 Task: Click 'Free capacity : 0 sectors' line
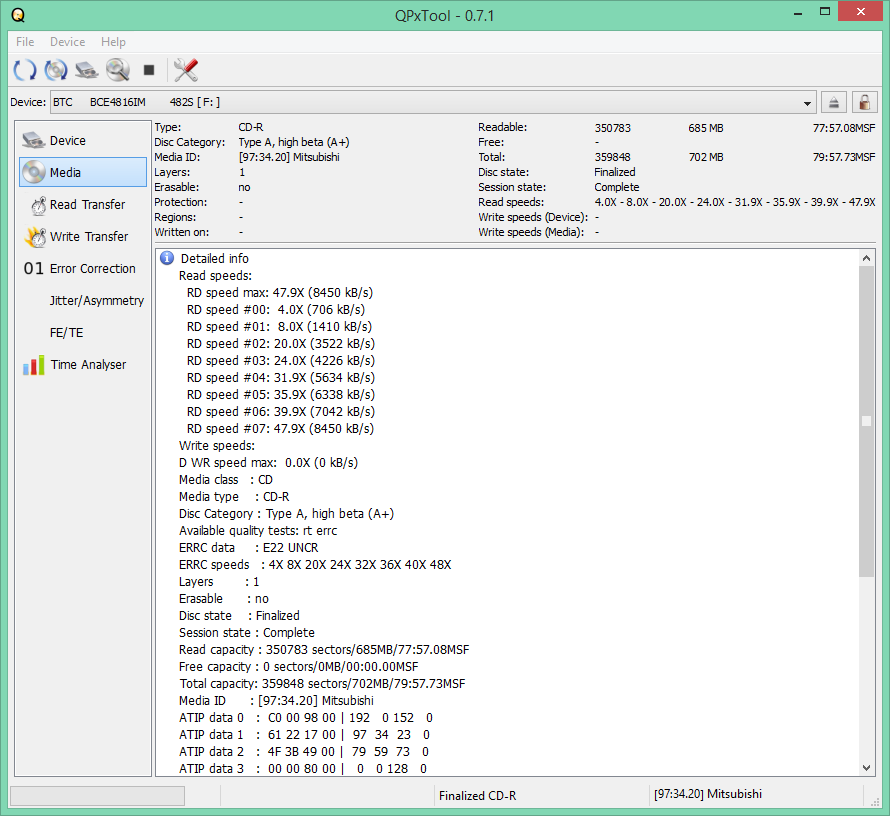[x=299, y=667]
